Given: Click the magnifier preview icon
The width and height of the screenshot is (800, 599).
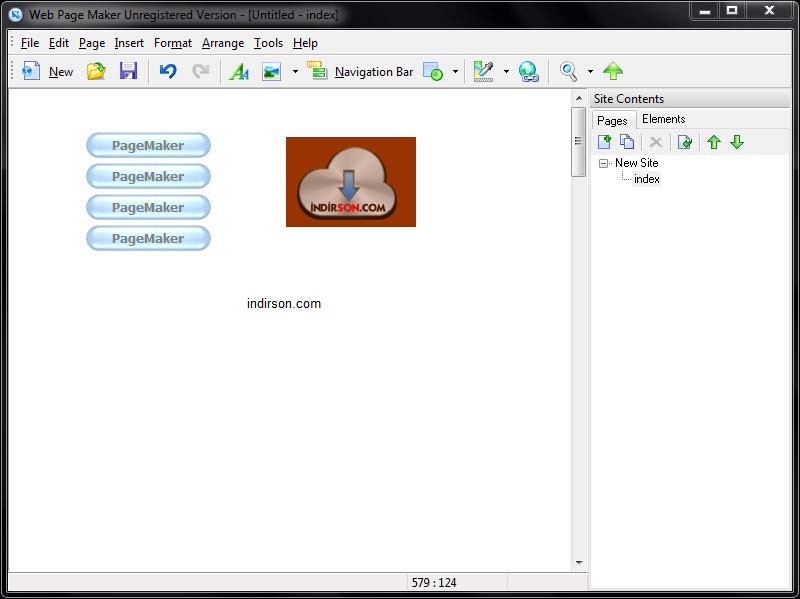Looking at the screenshot, I should tap(568, 71).
